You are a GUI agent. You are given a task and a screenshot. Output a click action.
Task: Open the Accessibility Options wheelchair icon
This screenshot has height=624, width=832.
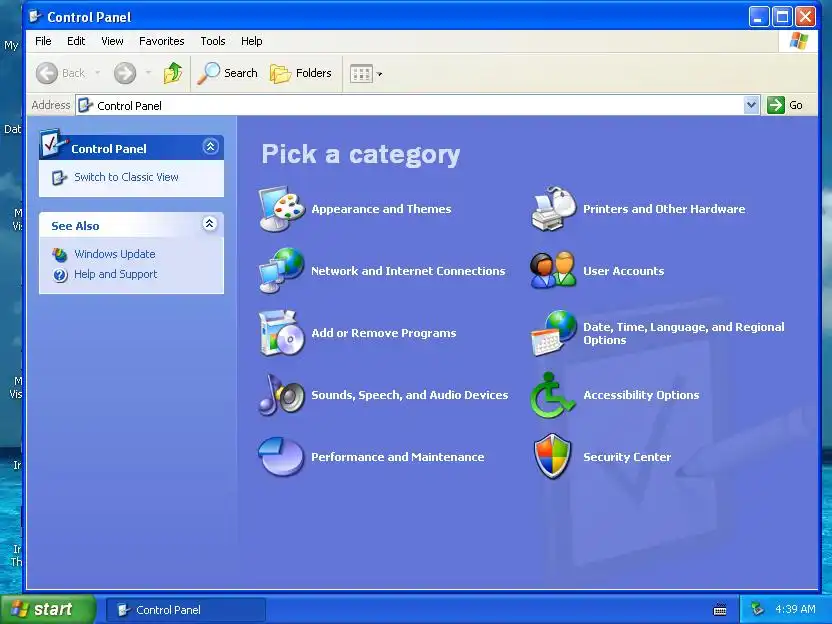552,395
